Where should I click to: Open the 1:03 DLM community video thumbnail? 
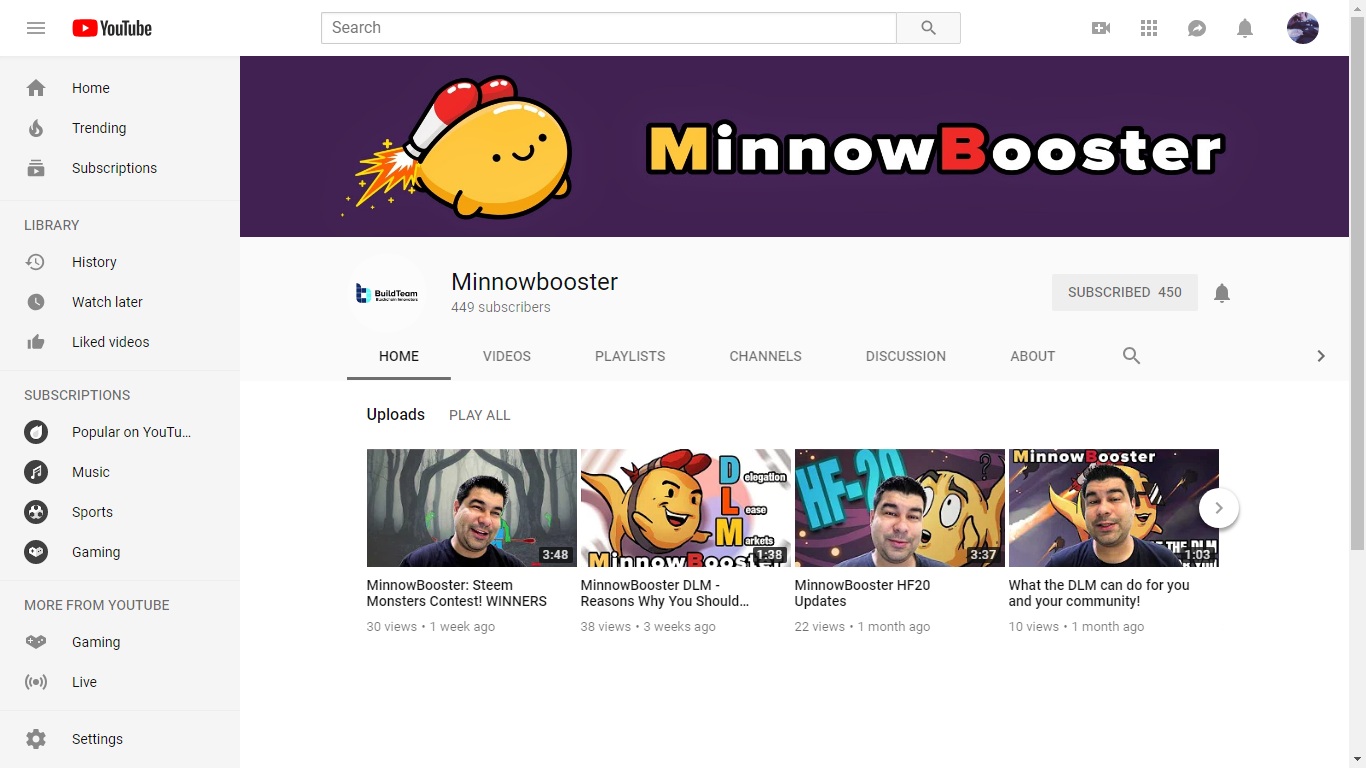[x=1114, y=508]
